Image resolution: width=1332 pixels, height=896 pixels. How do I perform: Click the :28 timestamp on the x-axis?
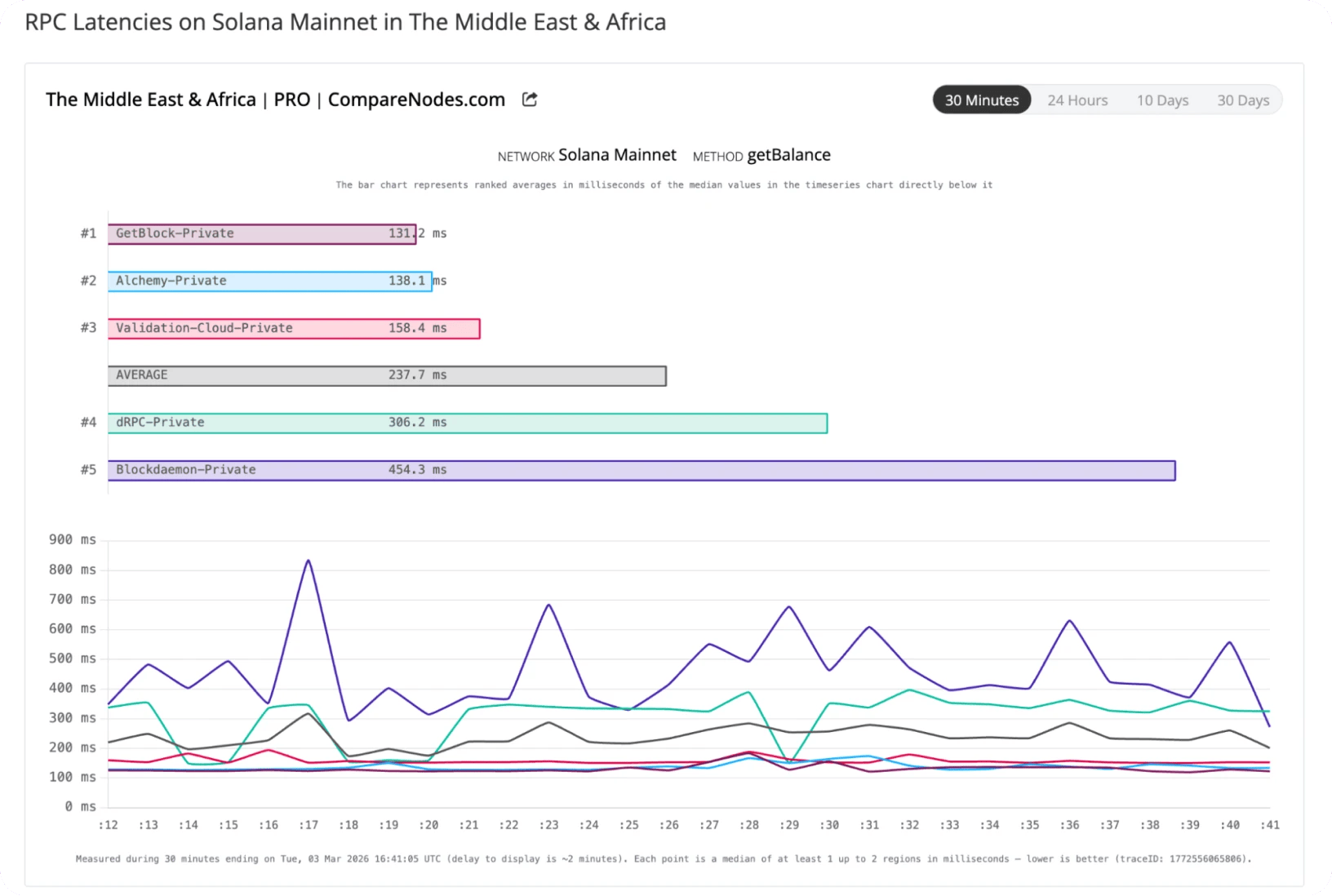[x=749, y=825]
